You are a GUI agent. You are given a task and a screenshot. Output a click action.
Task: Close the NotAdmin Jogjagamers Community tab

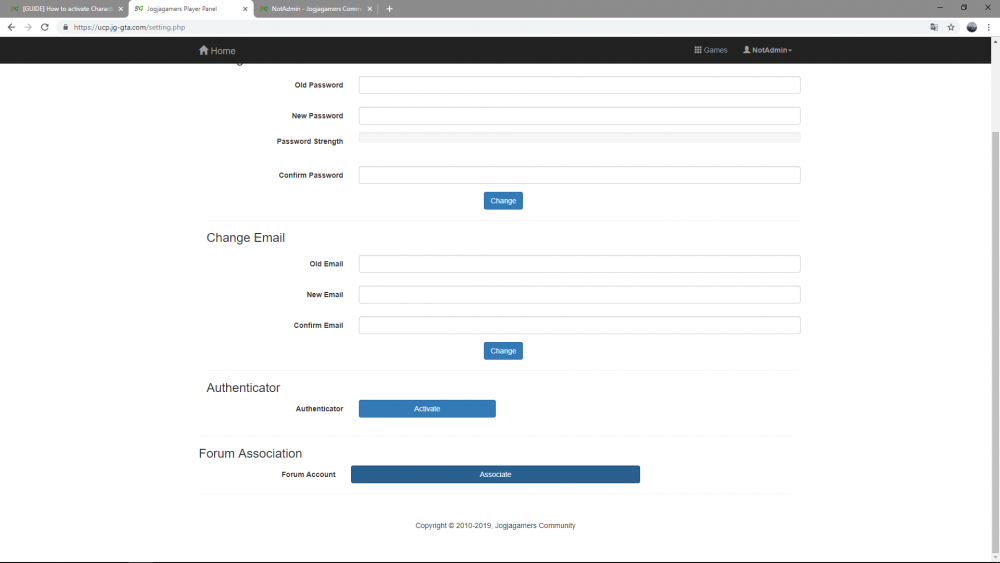pyautogui.click(x=369, y=9)
